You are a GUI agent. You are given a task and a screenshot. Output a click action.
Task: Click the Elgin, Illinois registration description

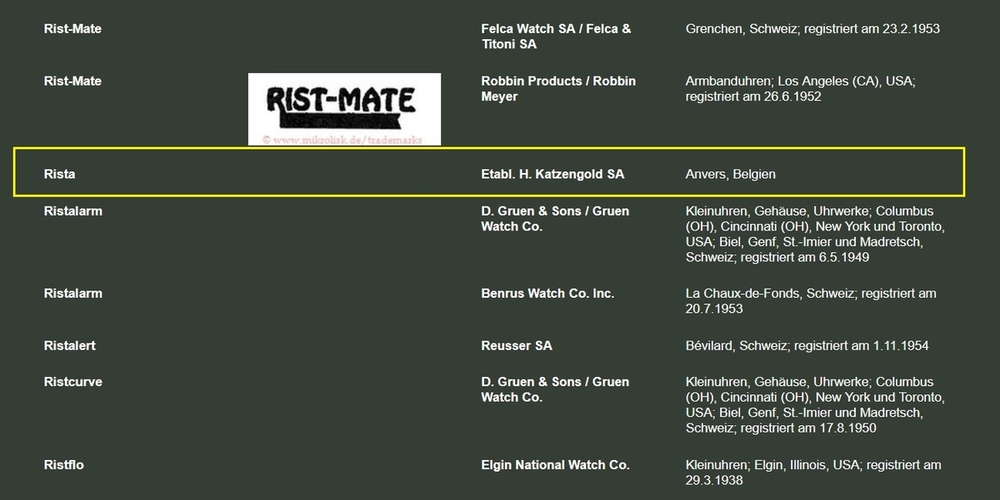813,473
